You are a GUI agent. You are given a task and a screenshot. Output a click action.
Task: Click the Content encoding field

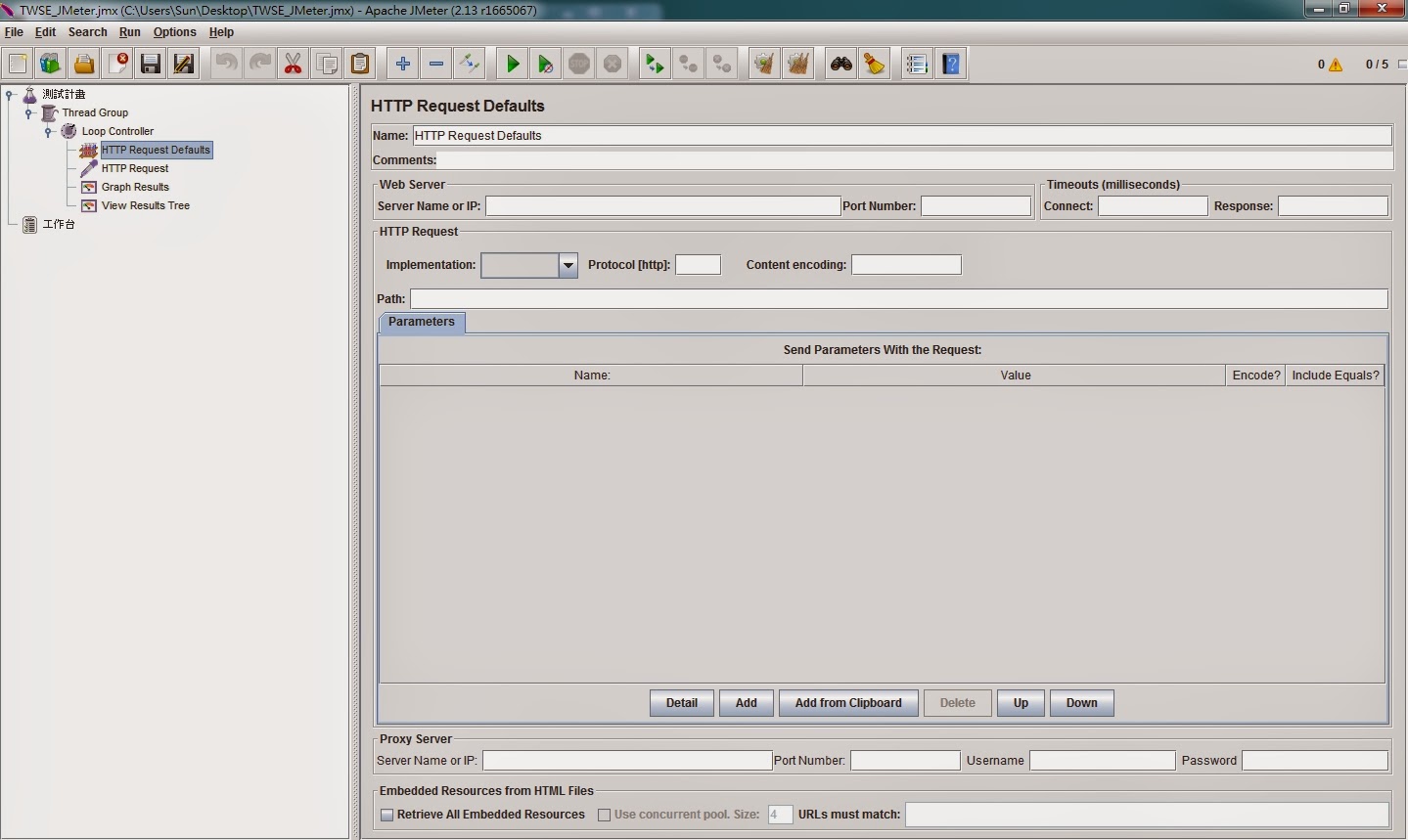(906, 265)
